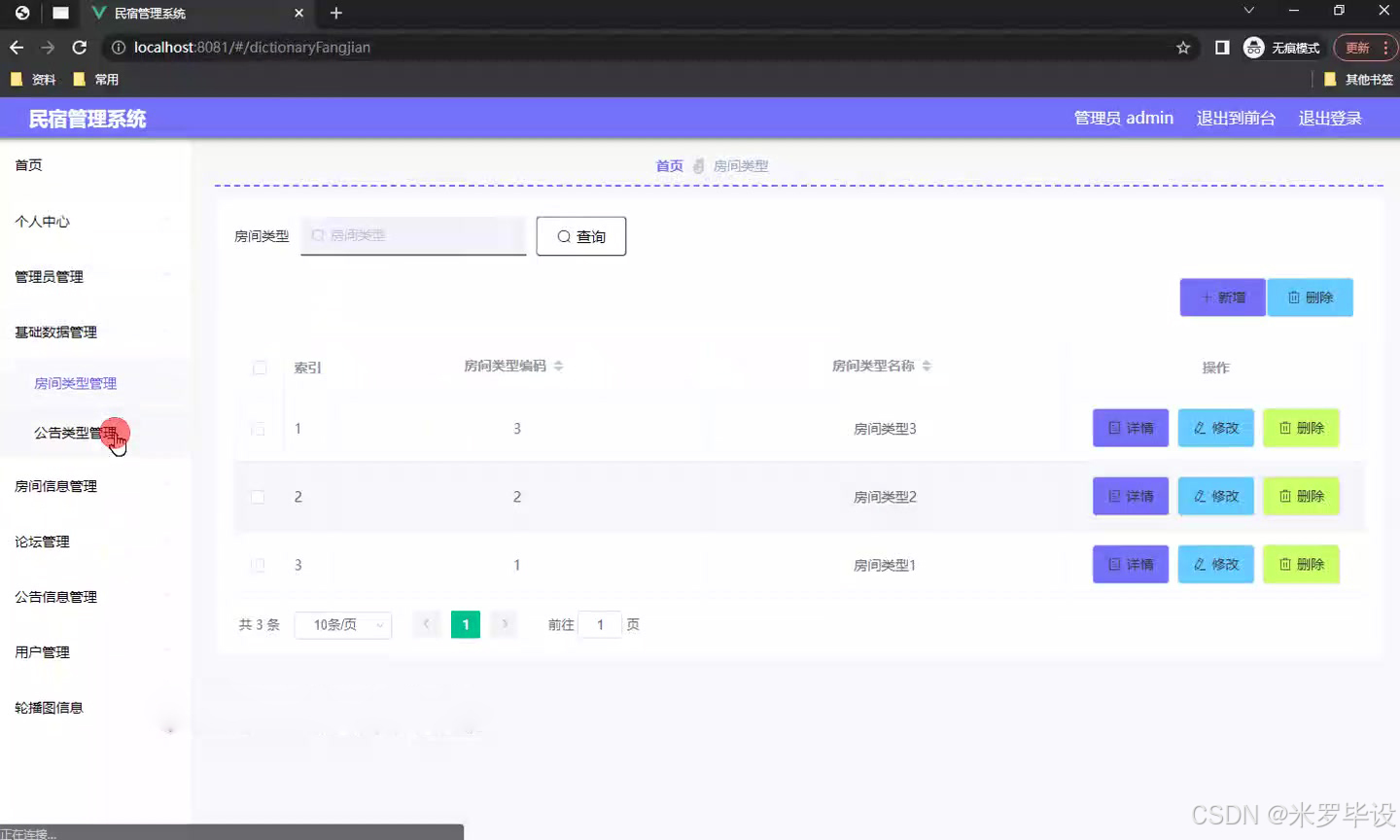The width and height of the screenshot is (1400, 840).
Task: Open Chrome menu three dots
Action: [1385, 48]
